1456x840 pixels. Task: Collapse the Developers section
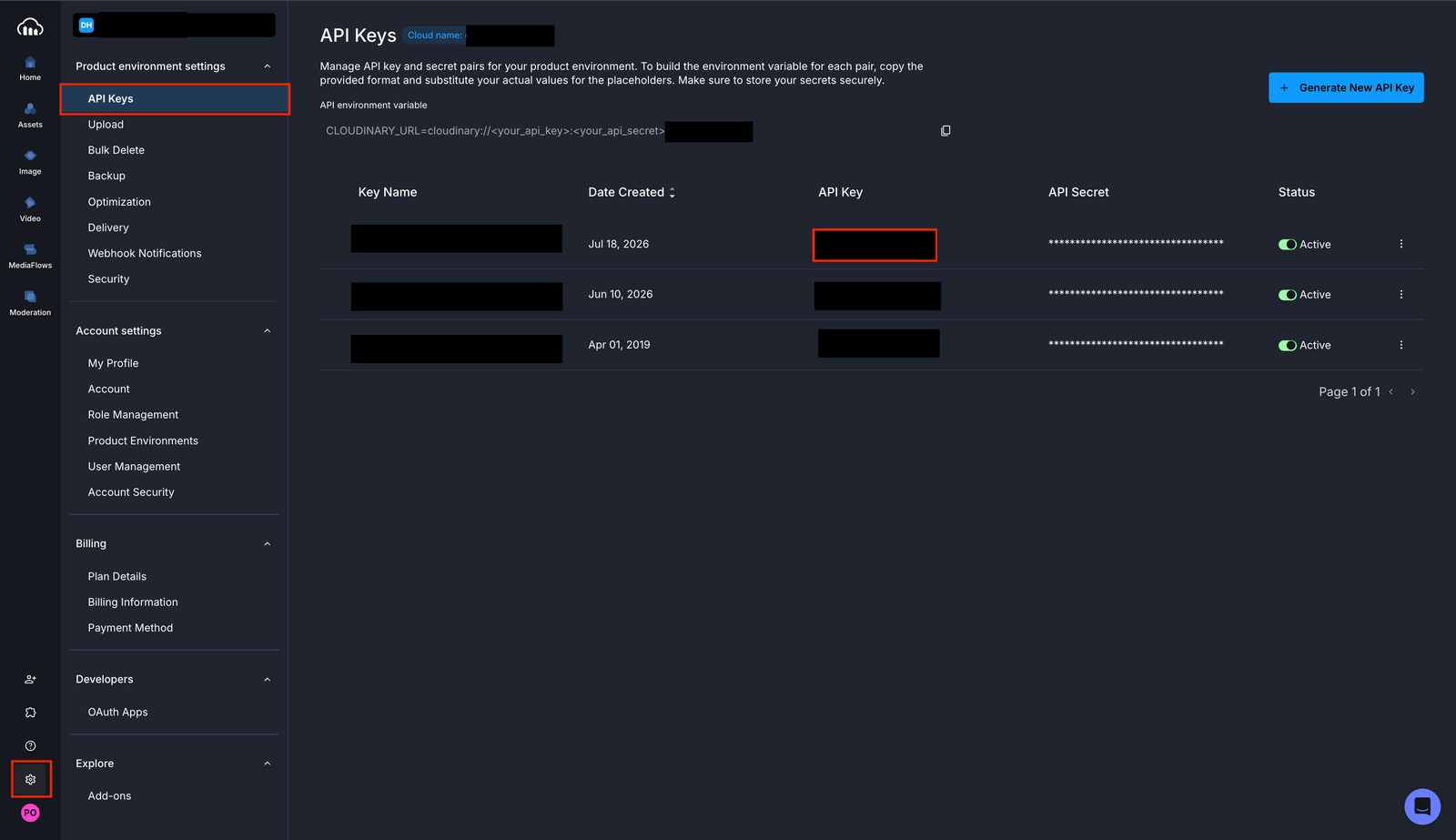(267, 680)
